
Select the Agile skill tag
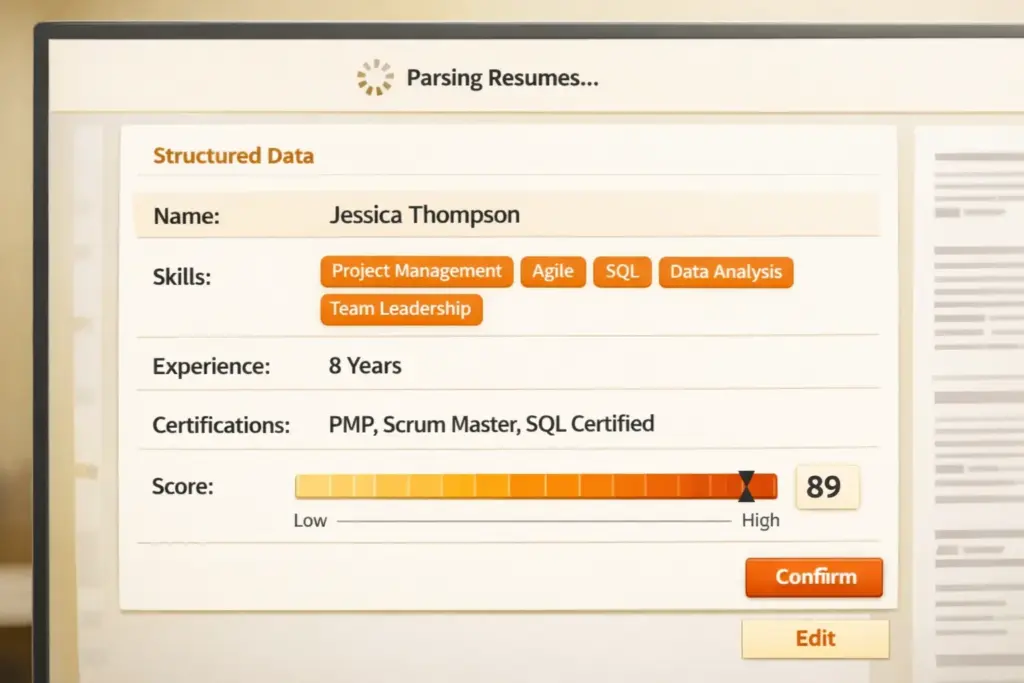coord(553,271)
